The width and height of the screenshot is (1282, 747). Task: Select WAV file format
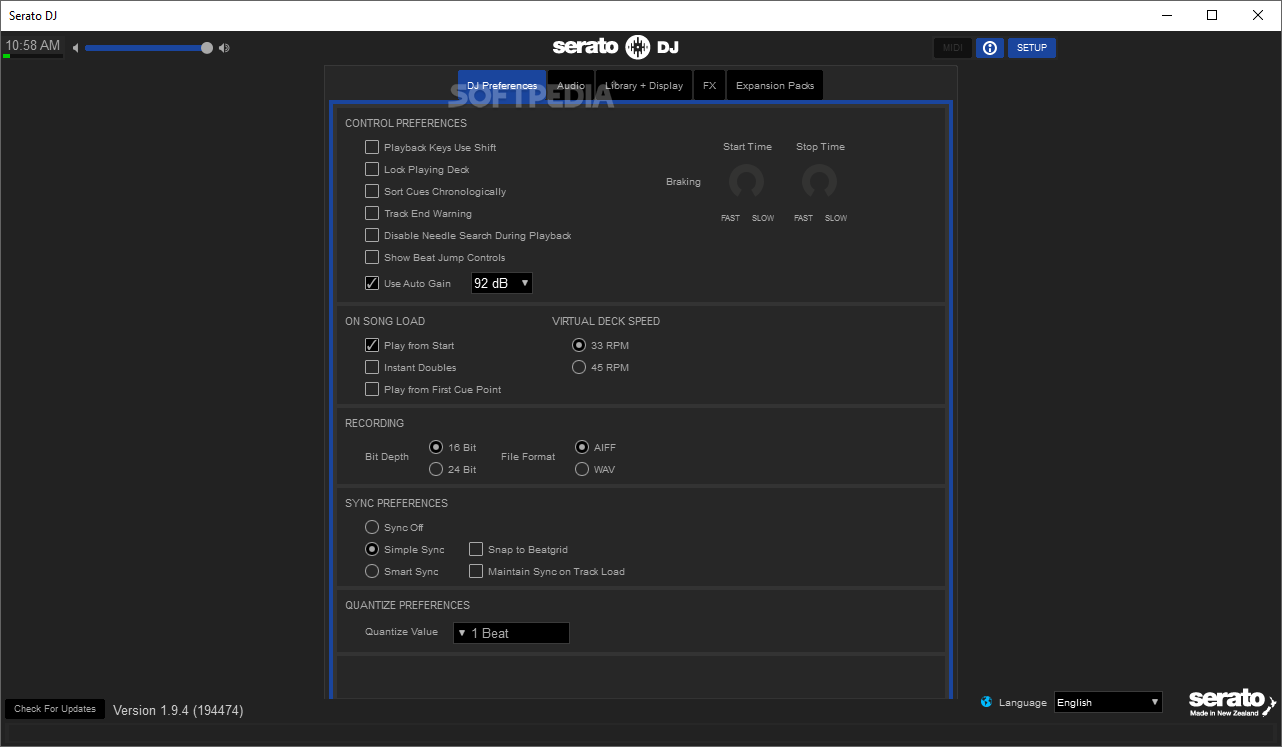click(582, 469)
